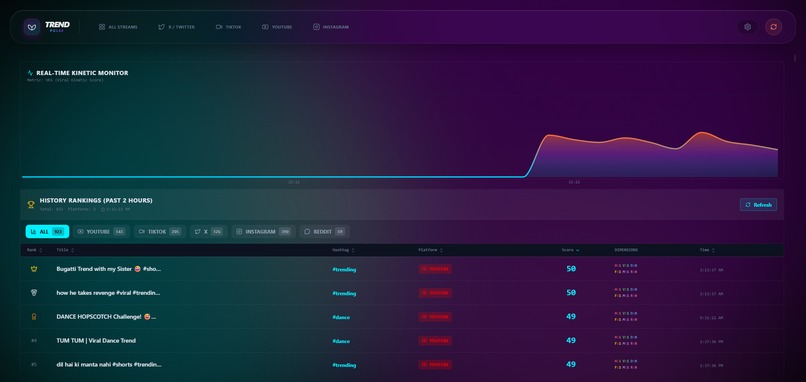The width and height of the screenshot is (806, 382).
Task: Click YouTube platform badge in DANCE HOPSCOTCH row
Action: point(435,317)
